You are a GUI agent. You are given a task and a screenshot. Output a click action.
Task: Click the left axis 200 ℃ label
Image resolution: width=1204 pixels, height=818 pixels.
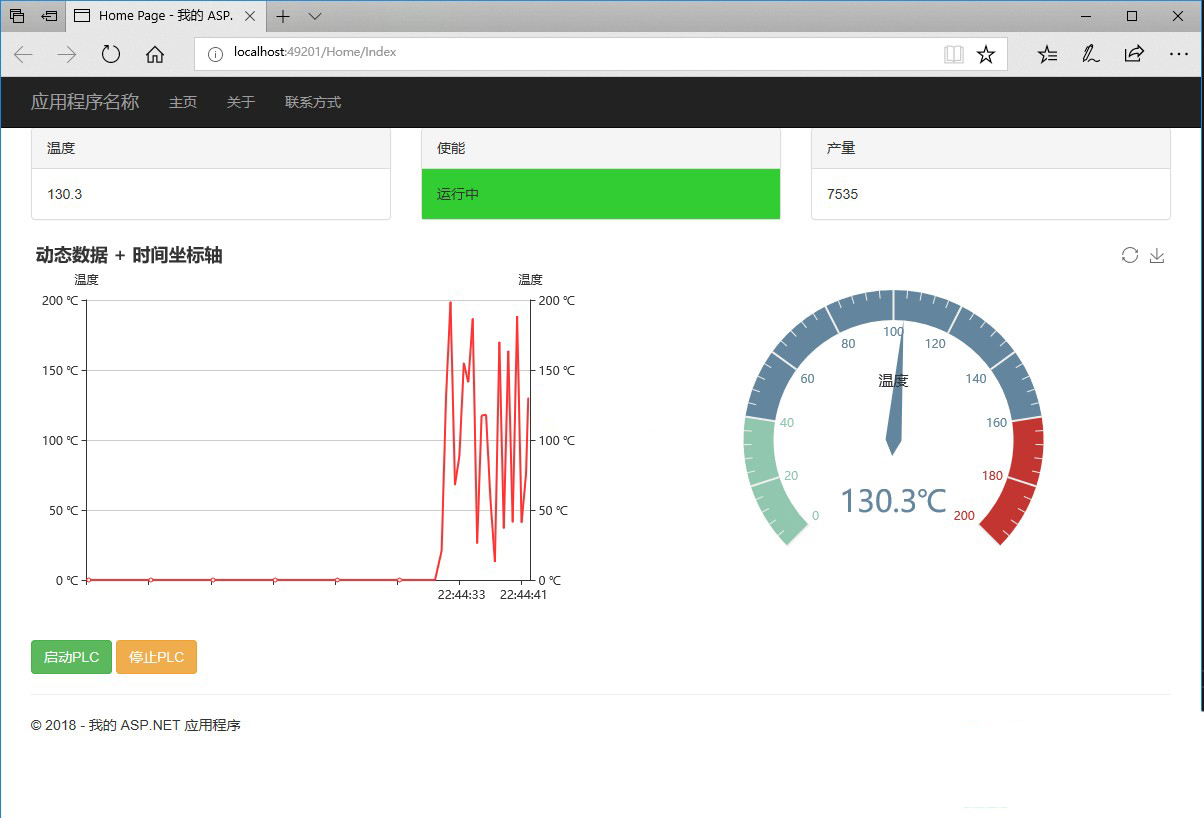(x=59, y=300)
